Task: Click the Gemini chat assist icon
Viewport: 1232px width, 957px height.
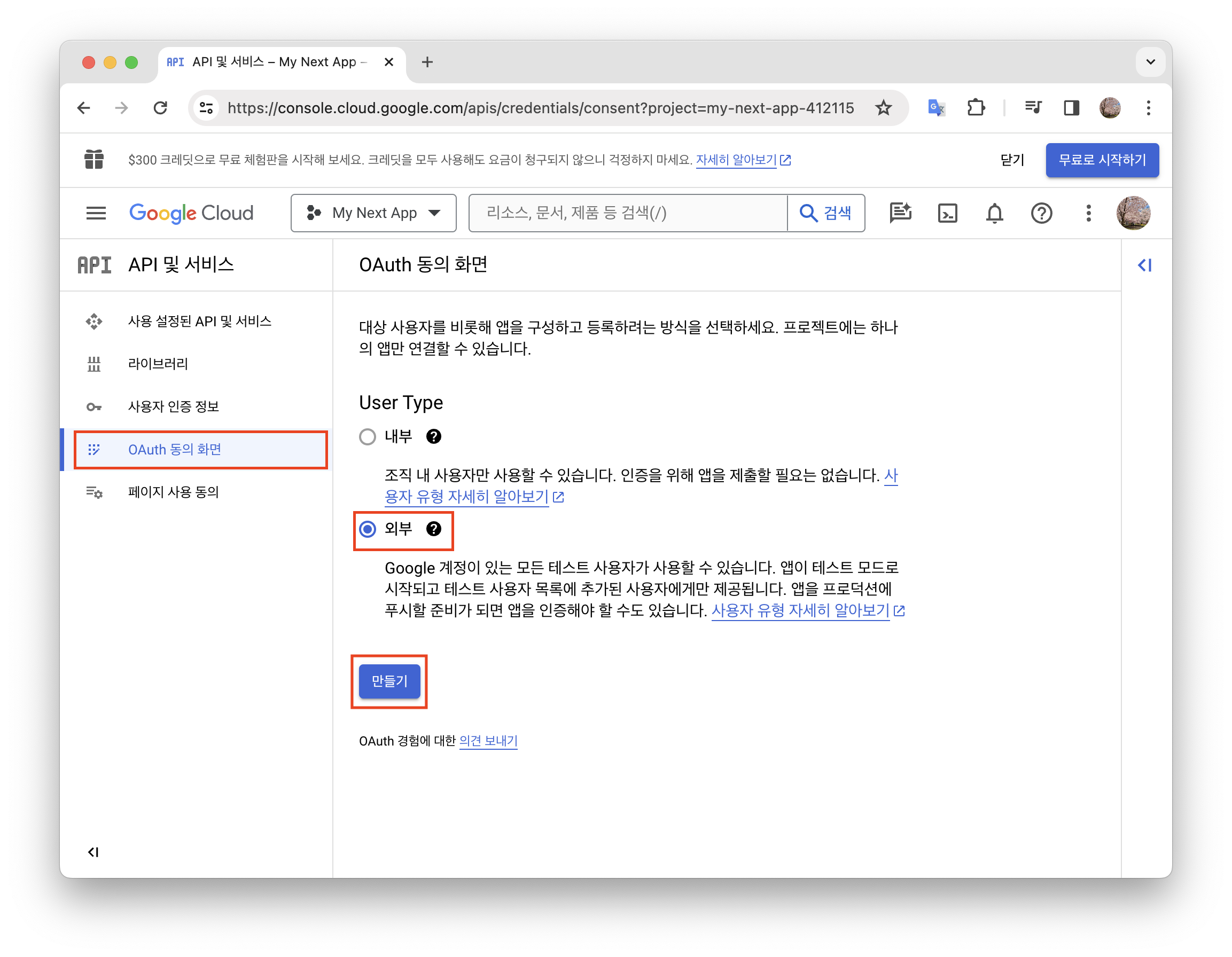Action: 900,213
